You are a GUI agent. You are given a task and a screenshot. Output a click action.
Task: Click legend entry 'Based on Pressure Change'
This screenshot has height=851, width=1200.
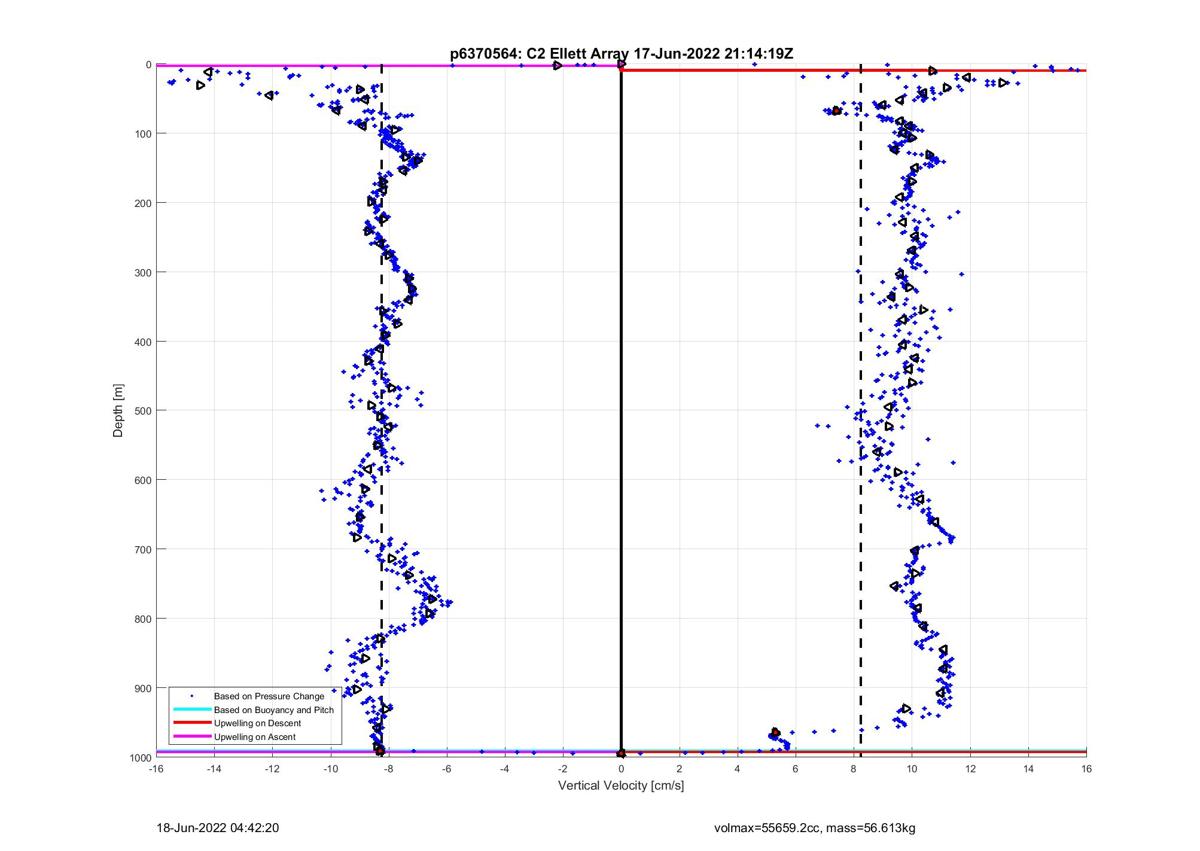(268, 695)
